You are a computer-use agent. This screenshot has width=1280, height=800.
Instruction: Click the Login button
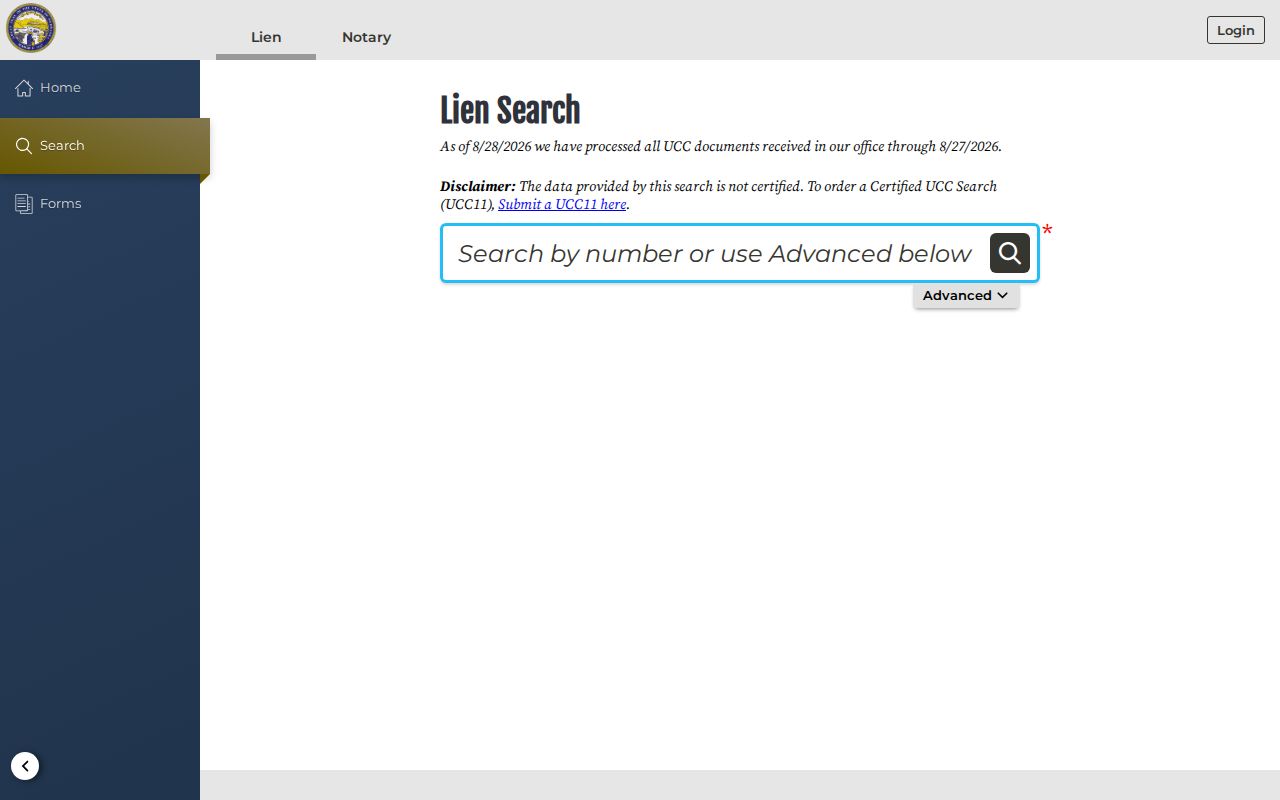click(x=1236, y=30)
